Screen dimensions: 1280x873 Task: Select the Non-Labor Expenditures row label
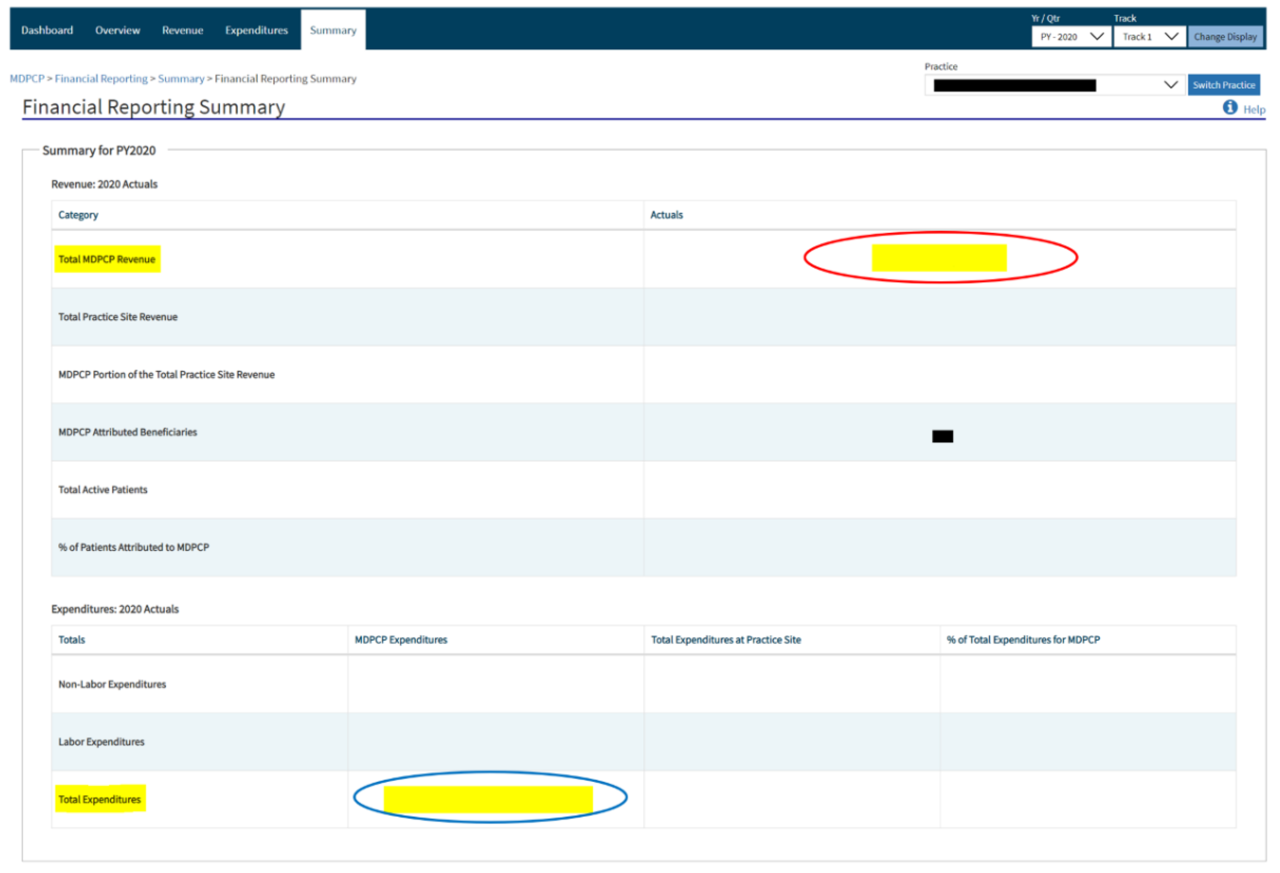[x=112, y=685]
